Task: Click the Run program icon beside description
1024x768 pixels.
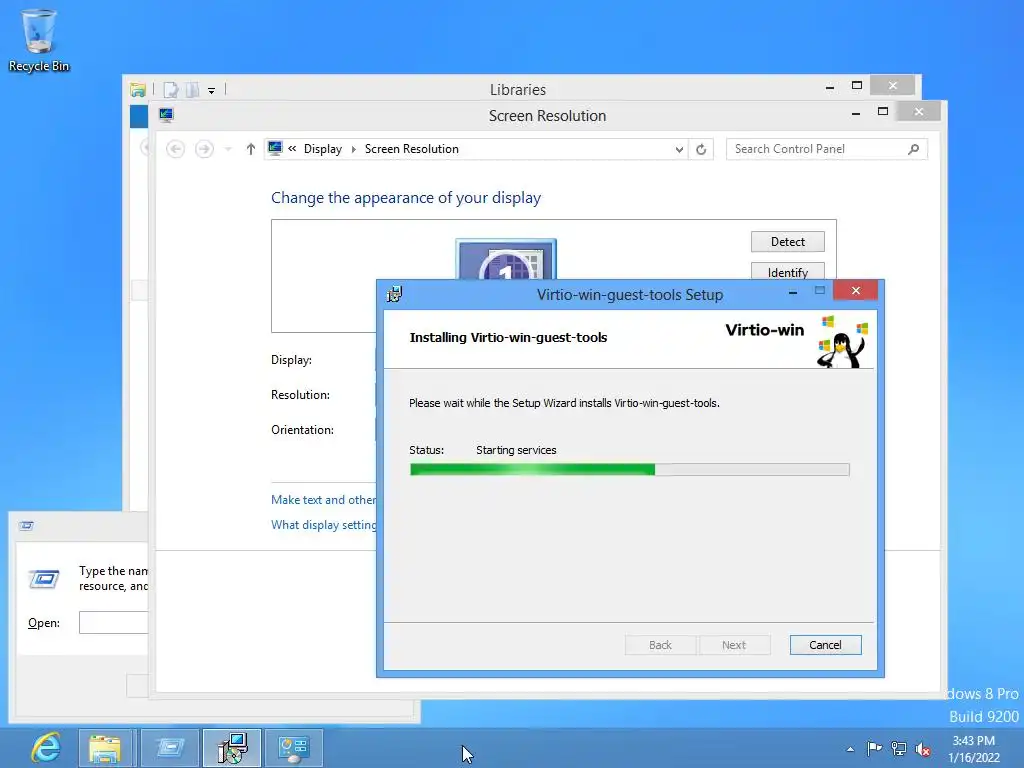Action: click(44, 578)
